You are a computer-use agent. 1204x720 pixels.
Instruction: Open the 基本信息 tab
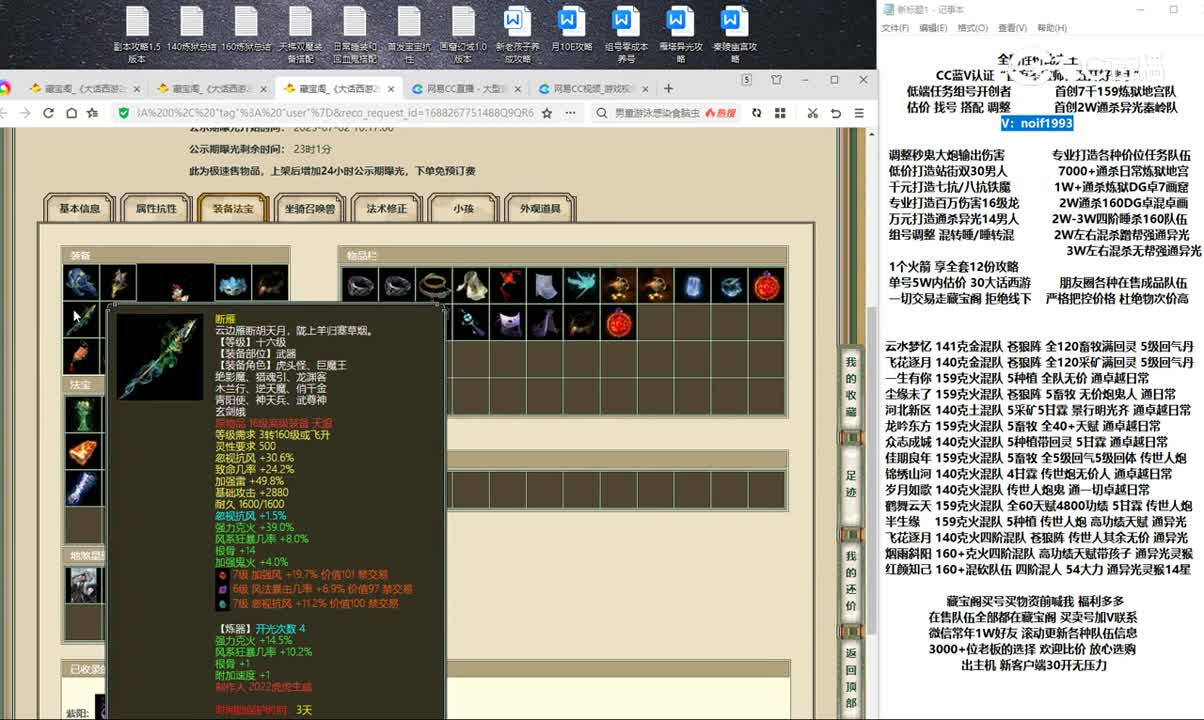(79, 209)
